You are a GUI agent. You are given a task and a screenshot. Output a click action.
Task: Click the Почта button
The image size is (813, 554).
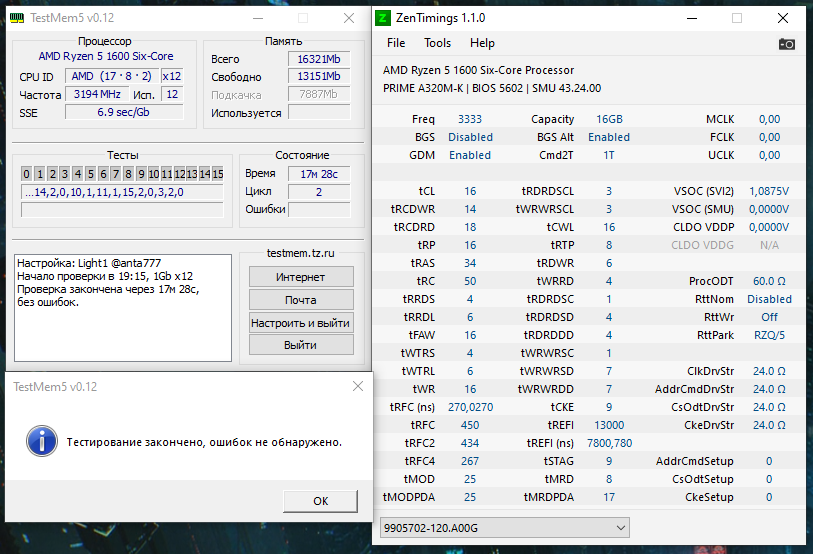pyautogui.click(x=301, y=300)
